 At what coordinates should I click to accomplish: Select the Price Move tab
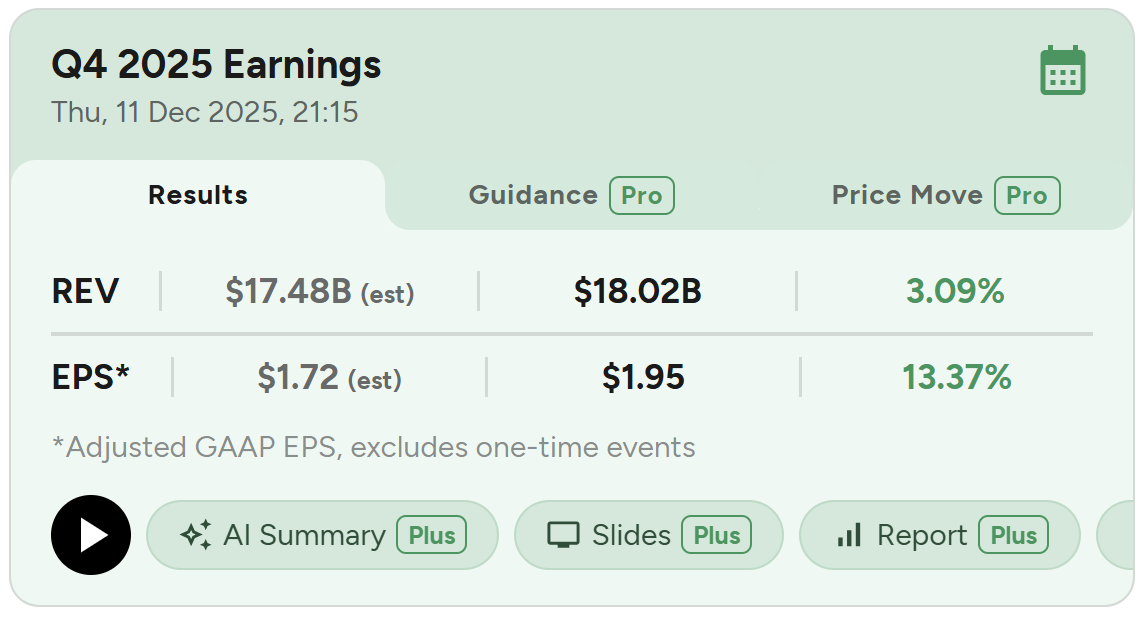point(907,195)
